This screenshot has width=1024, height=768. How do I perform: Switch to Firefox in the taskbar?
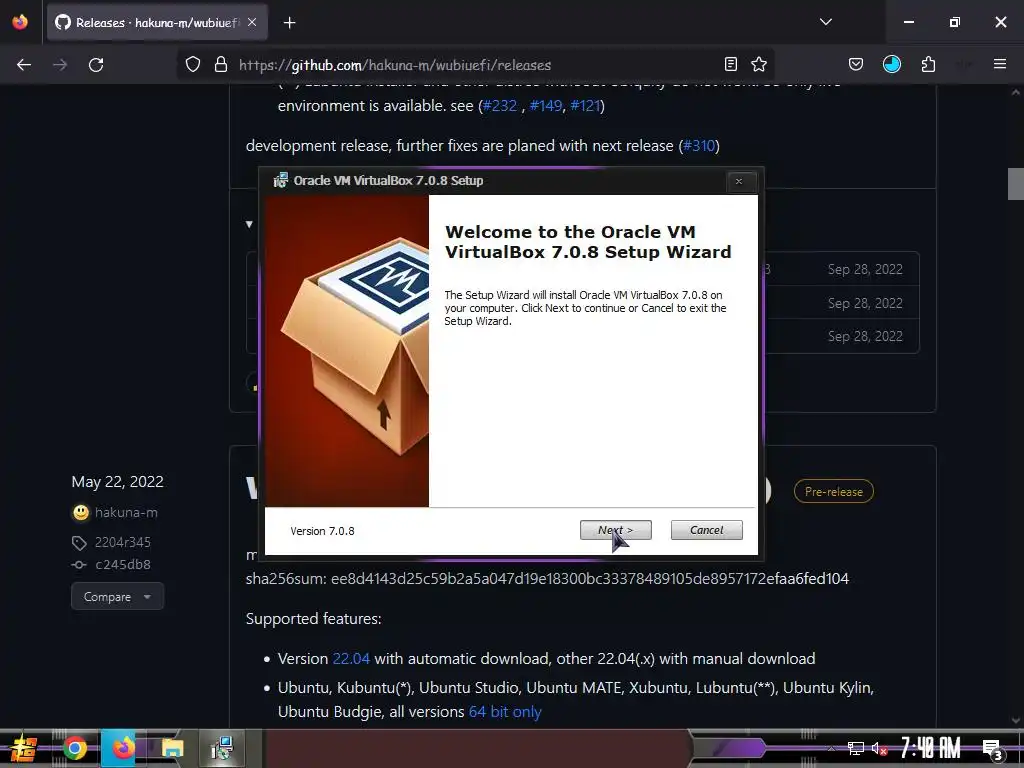(x=123, y=748)
